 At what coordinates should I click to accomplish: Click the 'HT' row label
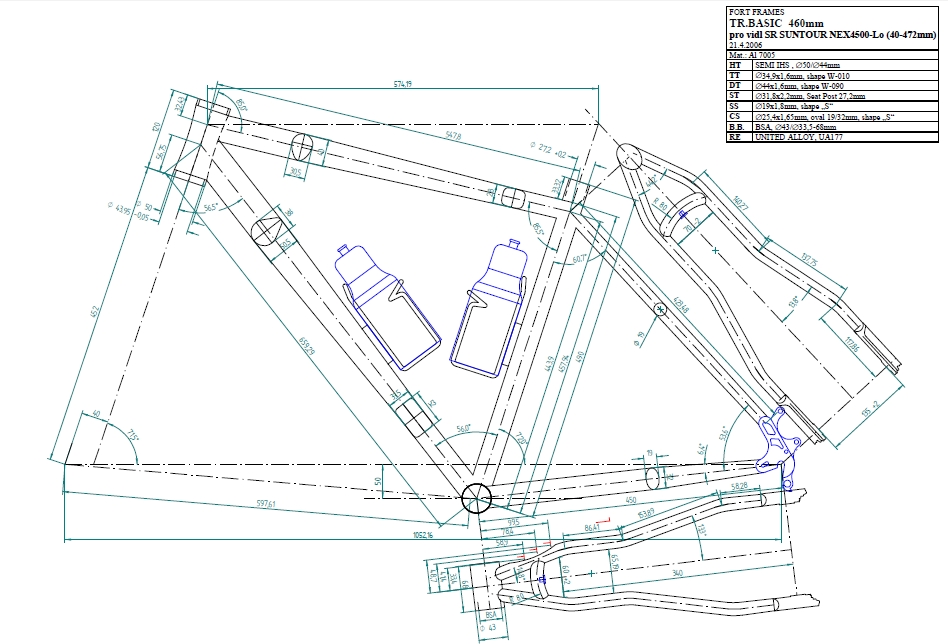(735, 65)
